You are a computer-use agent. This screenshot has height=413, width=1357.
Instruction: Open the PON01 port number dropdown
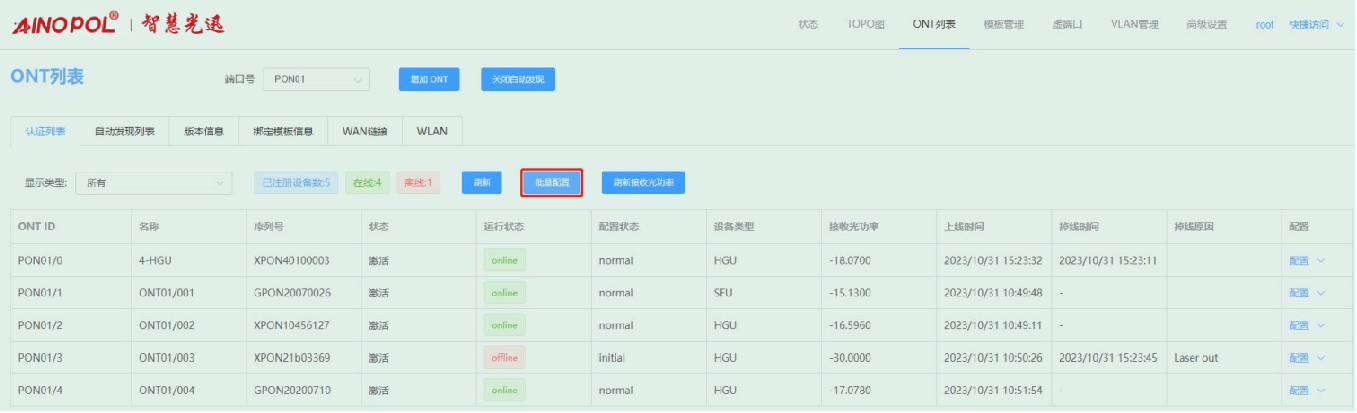pyautogui.click(x=316, y=80)
